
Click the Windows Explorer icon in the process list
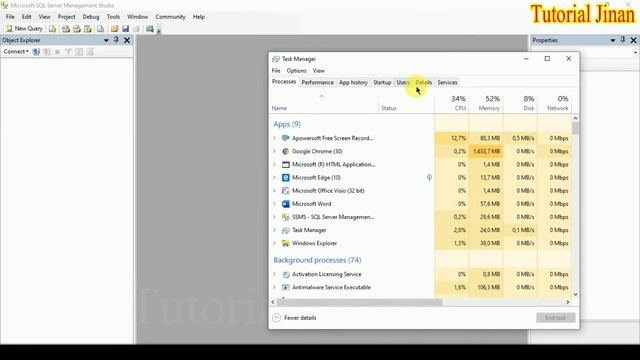(x=286, y=243)
